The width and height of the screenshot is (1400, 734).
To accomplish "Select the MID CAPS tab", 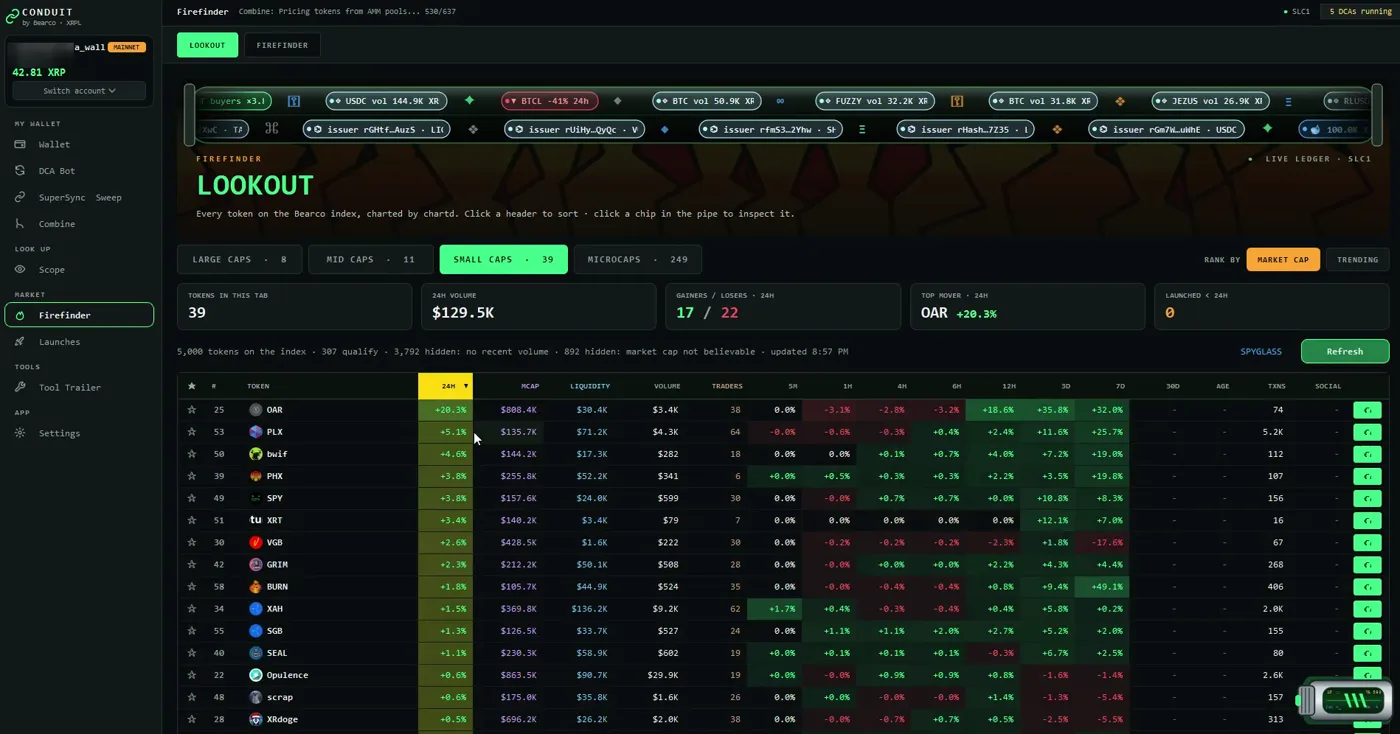I will 371,260.
